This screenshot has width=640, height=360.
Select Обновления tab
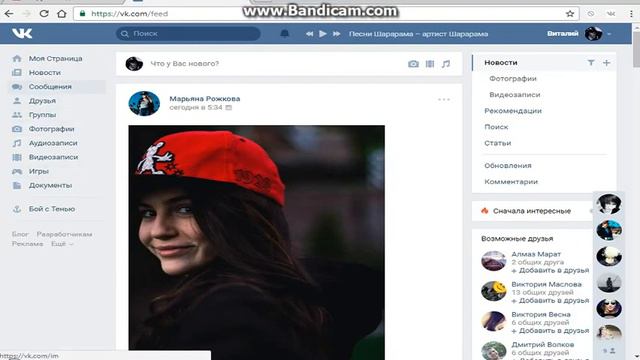click(x=507, y=166)
